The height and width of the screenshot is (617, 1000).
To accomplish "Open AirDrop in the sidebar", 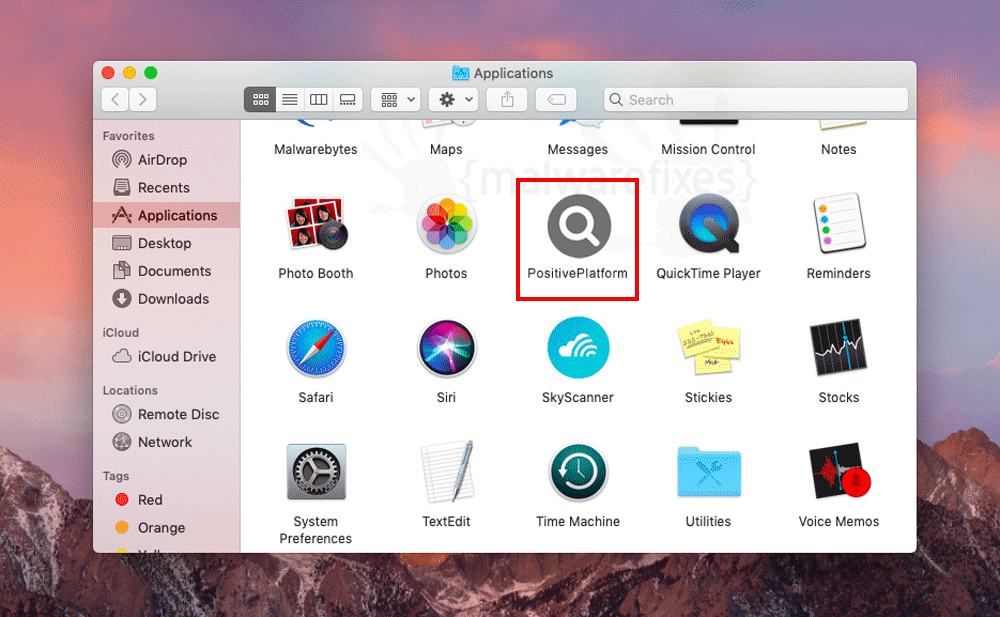I will [x=167, y=160].
